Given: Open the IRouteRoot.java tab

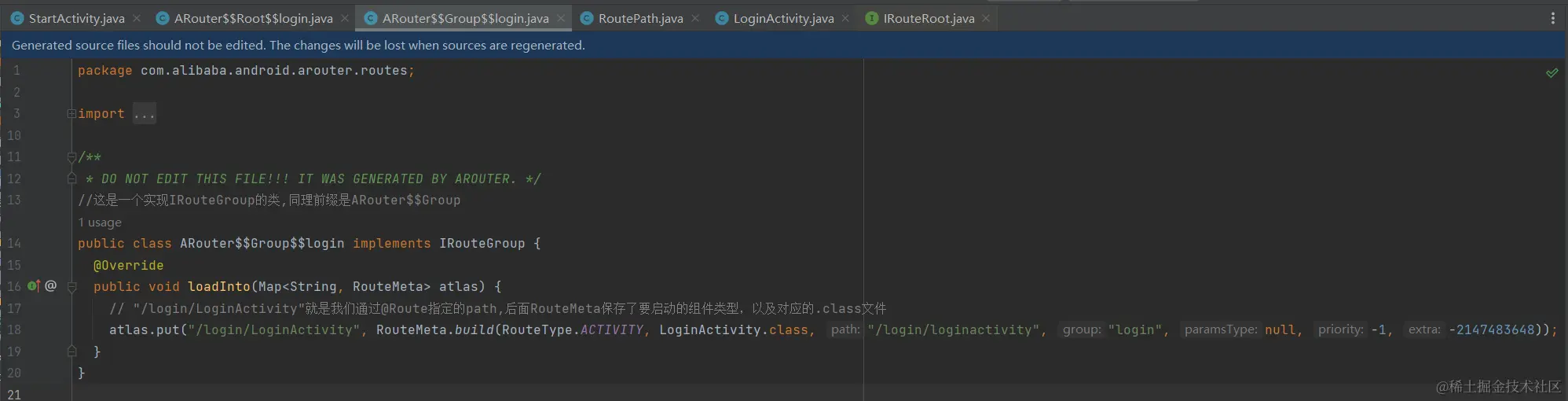Looking at the screenshot, I should (929, 18).
